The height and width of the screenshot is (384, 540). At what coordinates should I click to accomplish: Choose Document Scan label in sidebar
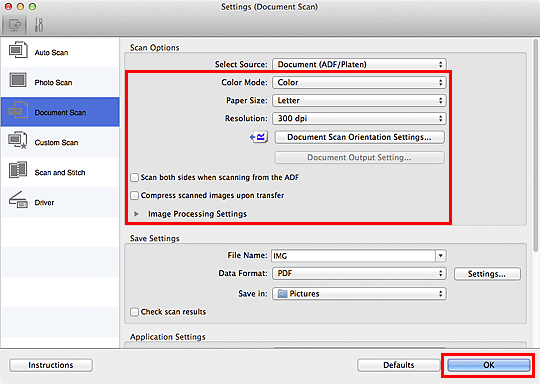click(60, 113)
